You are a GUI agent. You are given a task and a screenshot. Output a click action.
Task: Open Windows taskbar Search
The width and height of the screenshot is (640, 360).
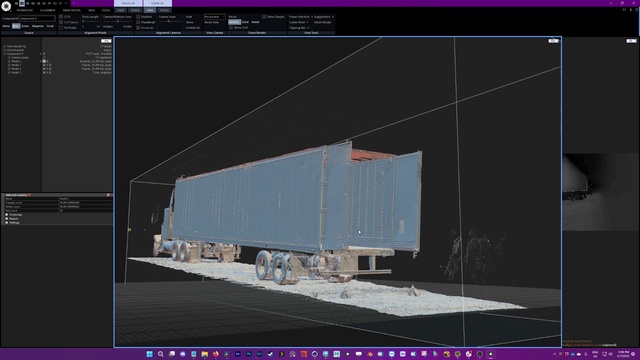pos(160,354)
